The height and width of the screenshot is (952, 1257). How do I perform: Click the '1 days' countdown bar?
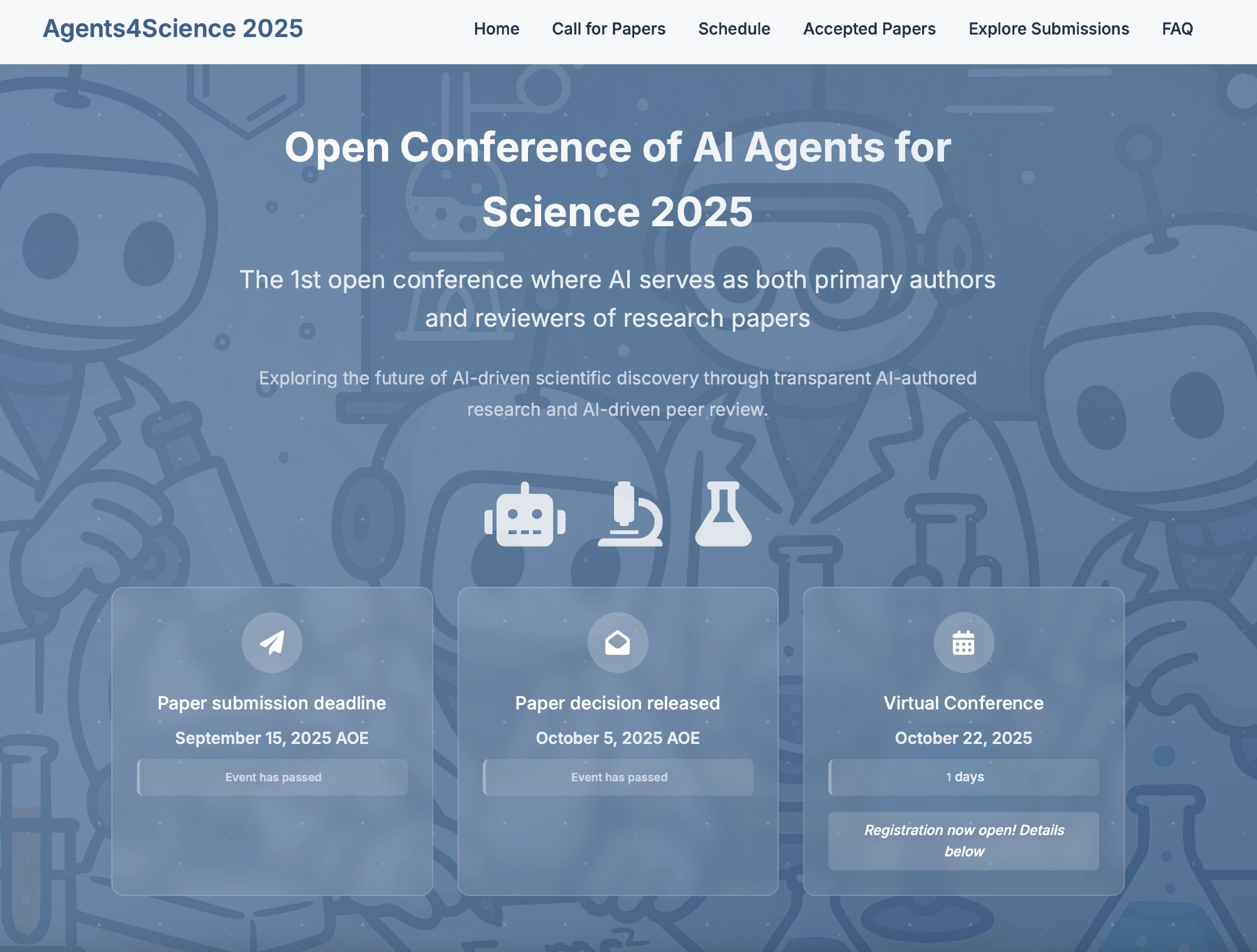[963, 777]
